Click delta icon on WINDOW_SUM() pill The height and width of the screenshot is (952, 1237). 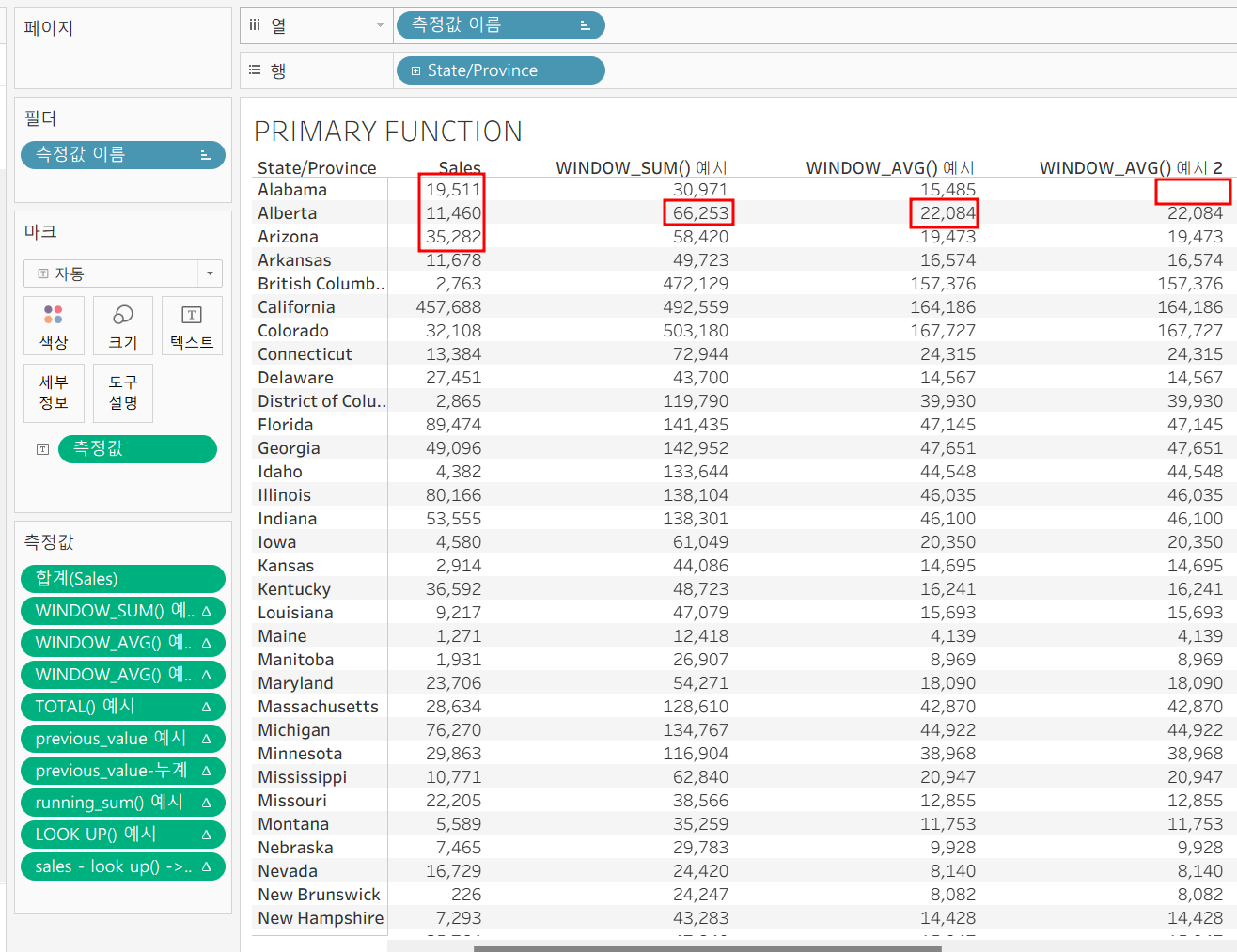tap(206, 611)
